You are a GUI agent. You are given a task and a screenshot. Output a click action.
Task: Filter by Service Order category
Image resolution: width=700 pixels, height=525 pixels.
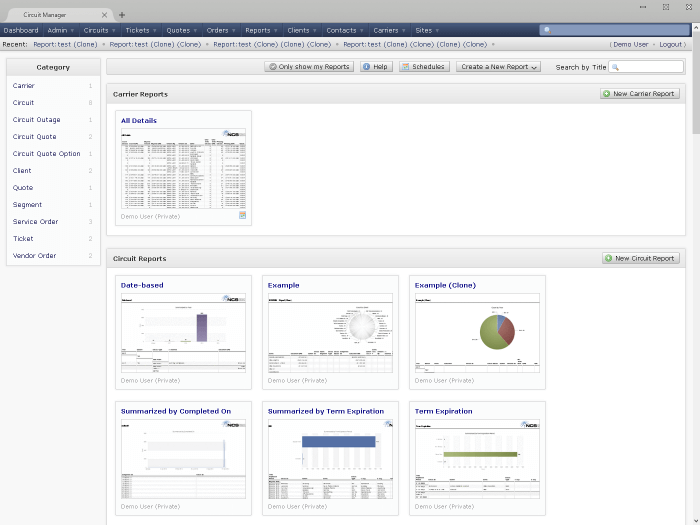point(35,221)
